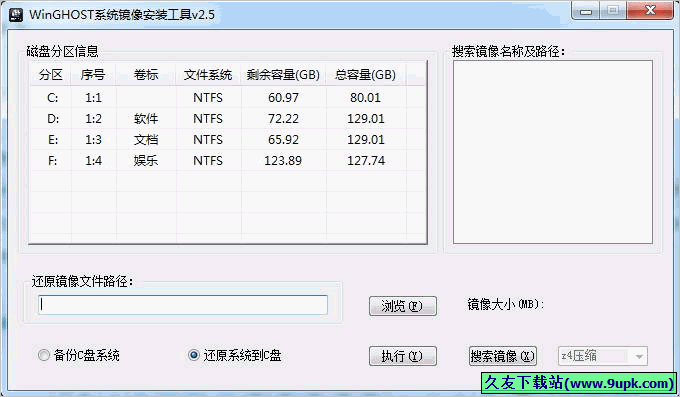Select the backup C drive system option

pos(78,355)
